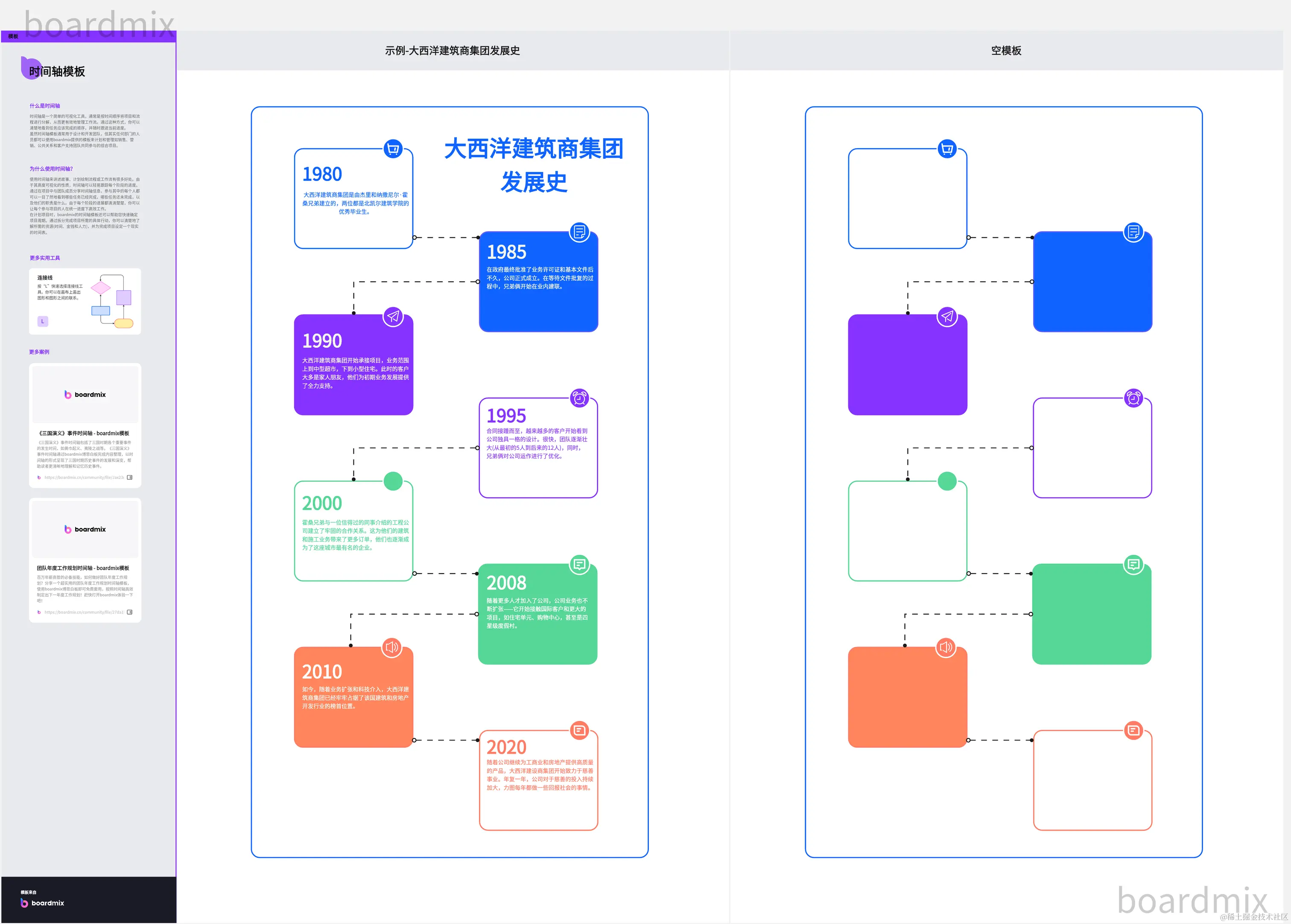Click the boardmix logo on the 三国演义 card
Screen dimensions: 1291x924
pos(85,394)
